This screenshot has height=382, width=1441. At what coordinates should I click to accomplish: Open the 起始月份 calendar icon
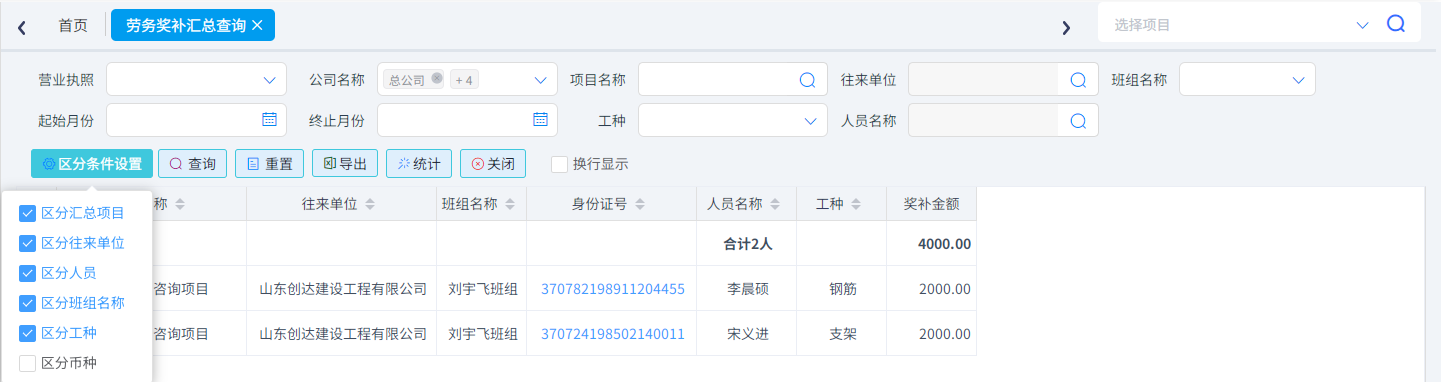(x=269, y=119)
